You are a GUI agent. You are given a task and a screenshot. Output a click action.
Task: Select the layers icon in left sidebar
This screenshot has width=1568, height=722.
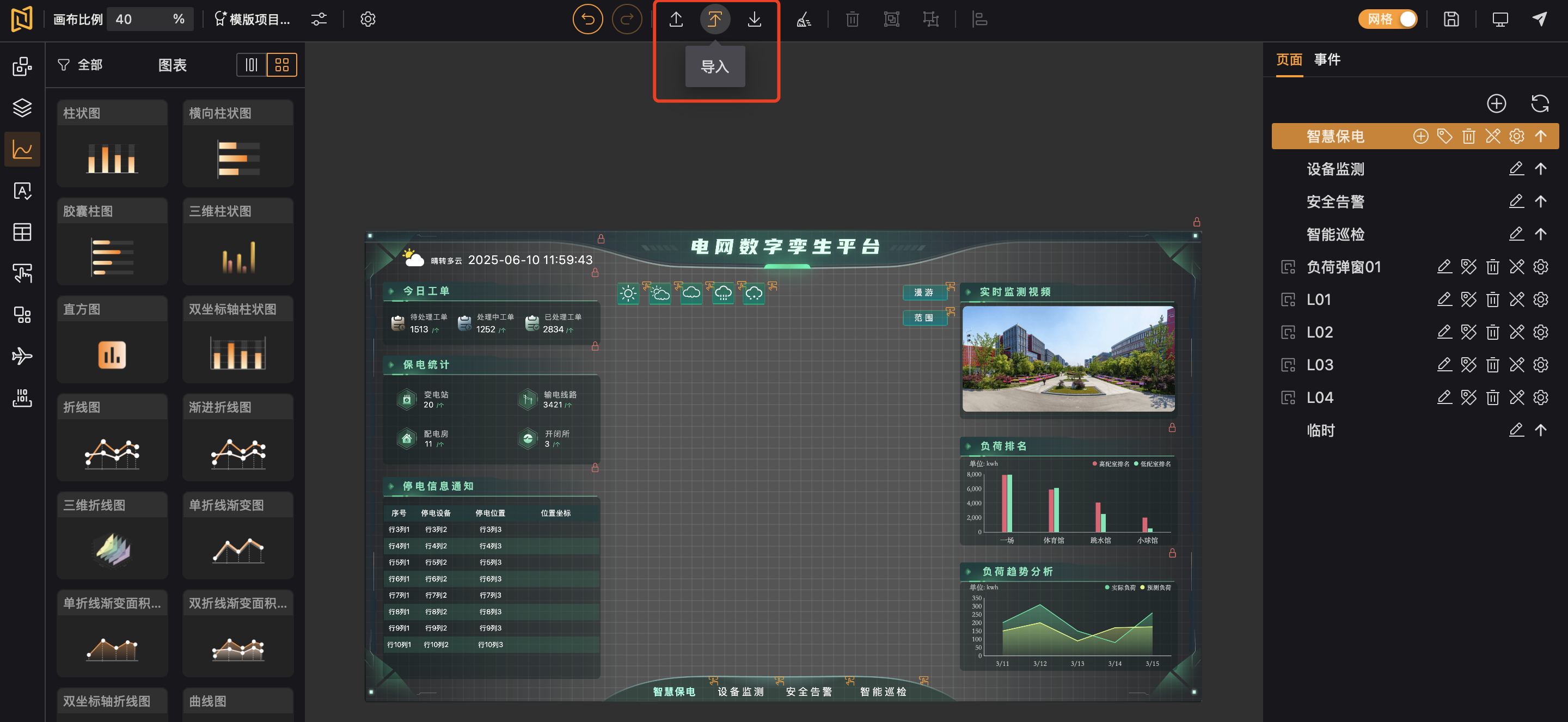point(22,108)
